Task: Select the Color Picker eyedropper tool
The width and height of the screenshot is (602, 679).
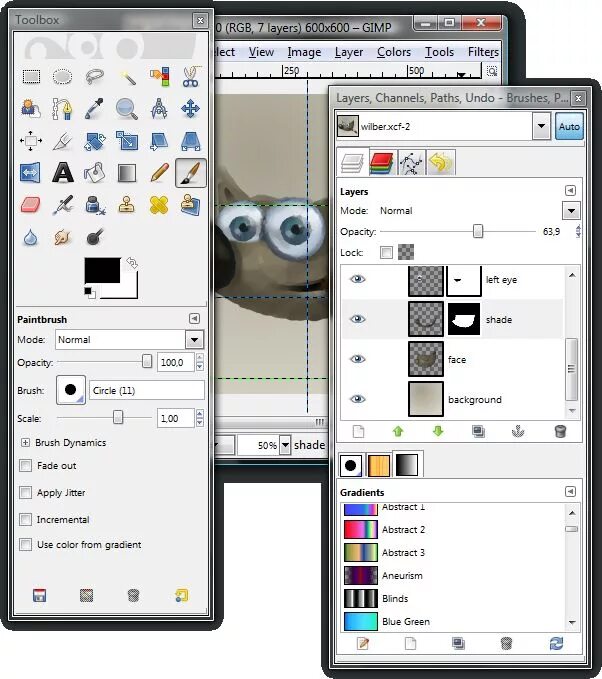Action: (x=94, y=109)
